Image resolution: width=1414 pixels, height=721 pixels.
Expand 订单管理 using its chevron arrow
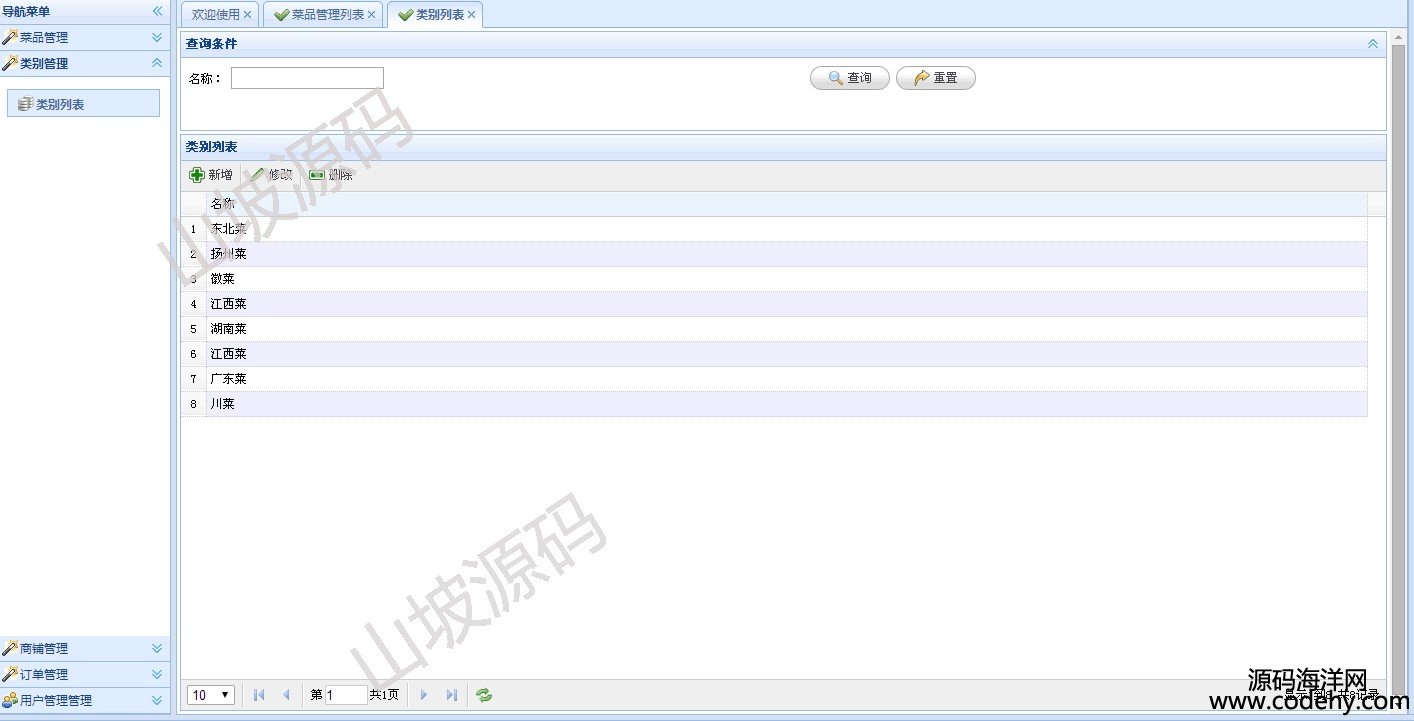157,674
